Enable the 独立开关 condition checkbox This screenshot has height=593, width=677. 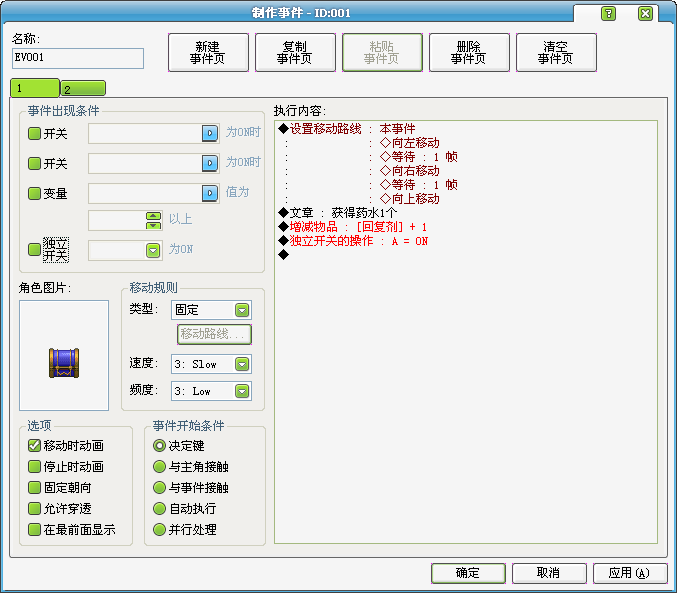(34, 249)
